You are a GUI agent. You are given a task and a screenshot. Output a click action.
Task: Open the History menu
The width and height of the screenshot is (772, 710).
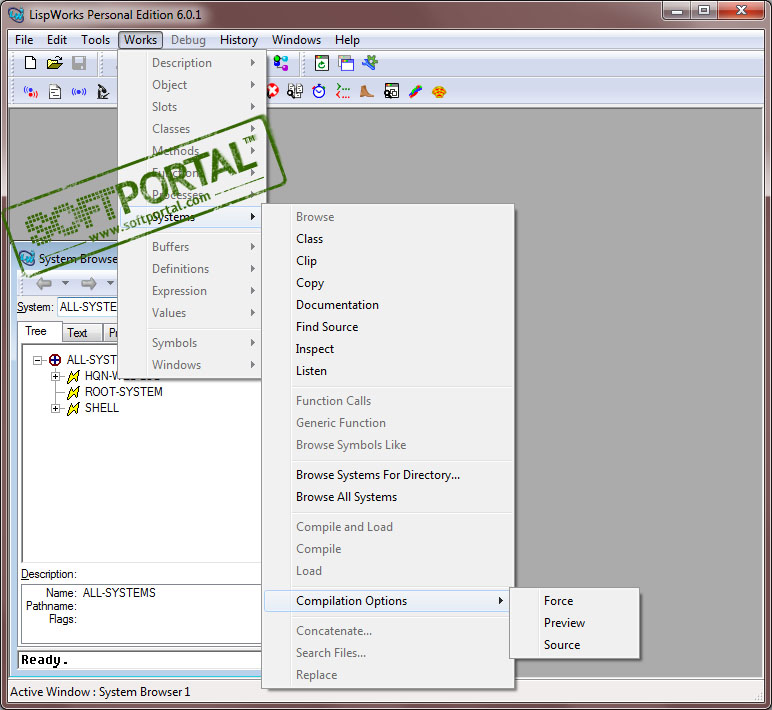[239, 40]
